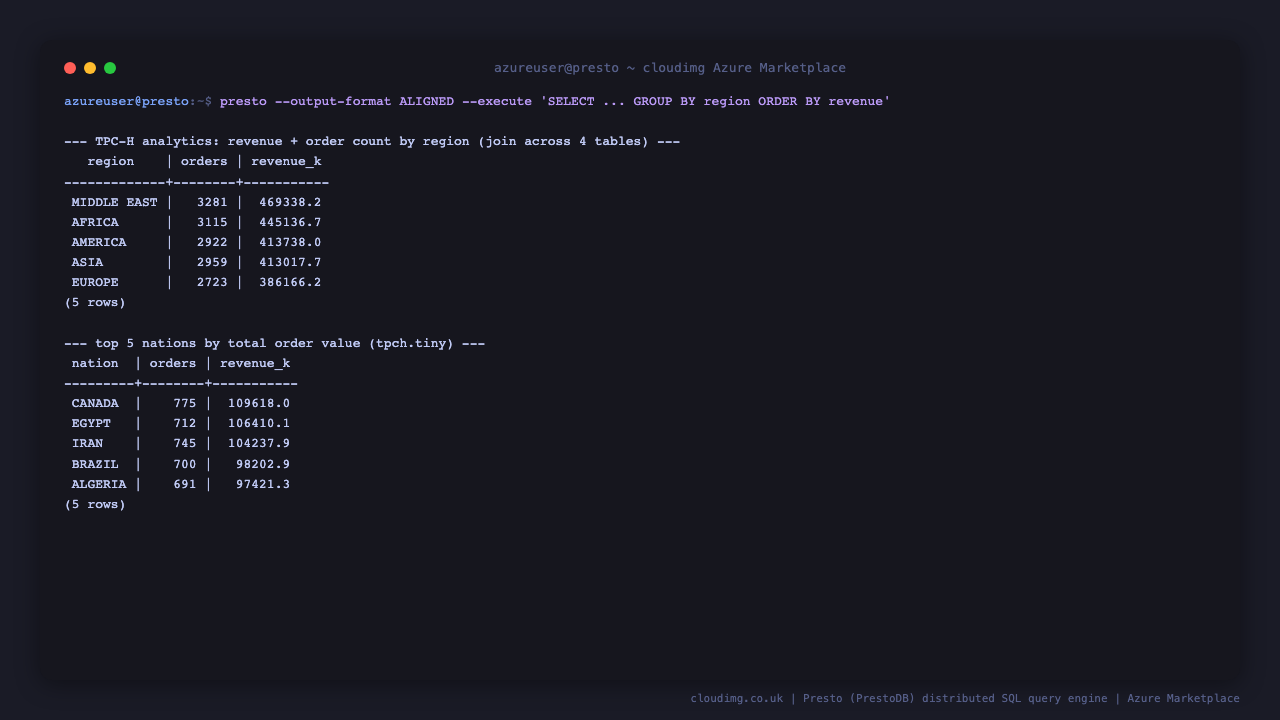Click the yellow minimize window dot
Screen dimensions: 1280x720
click(90, 68)
